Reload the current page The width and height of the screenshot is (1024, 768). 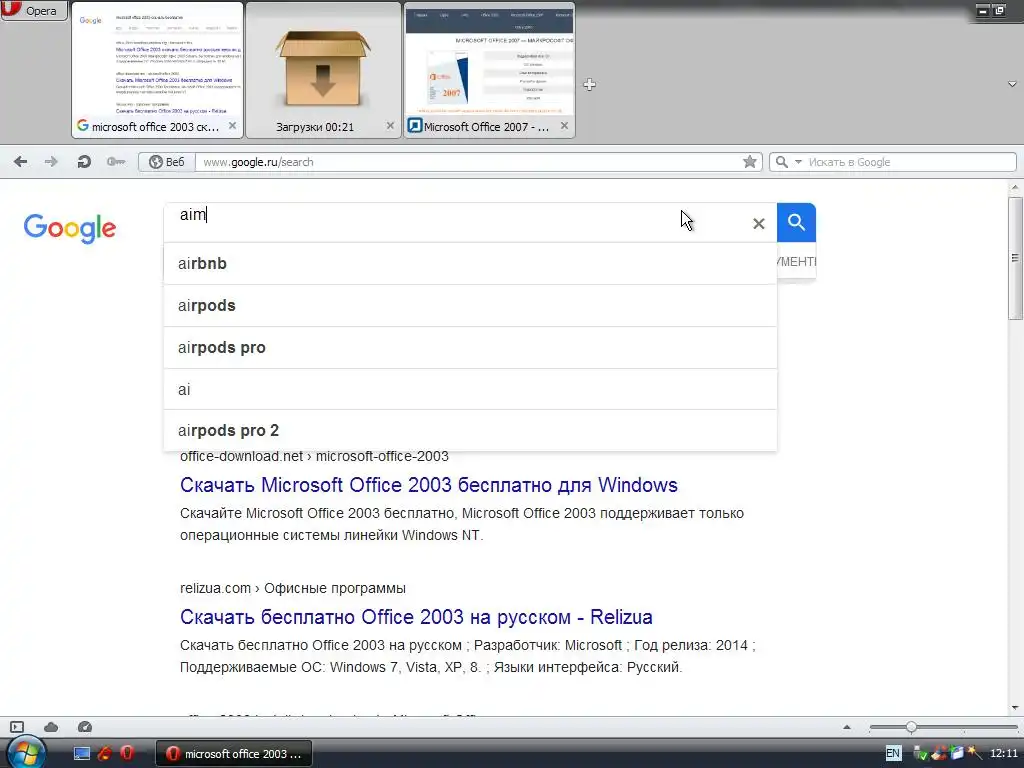click(84, 161)
